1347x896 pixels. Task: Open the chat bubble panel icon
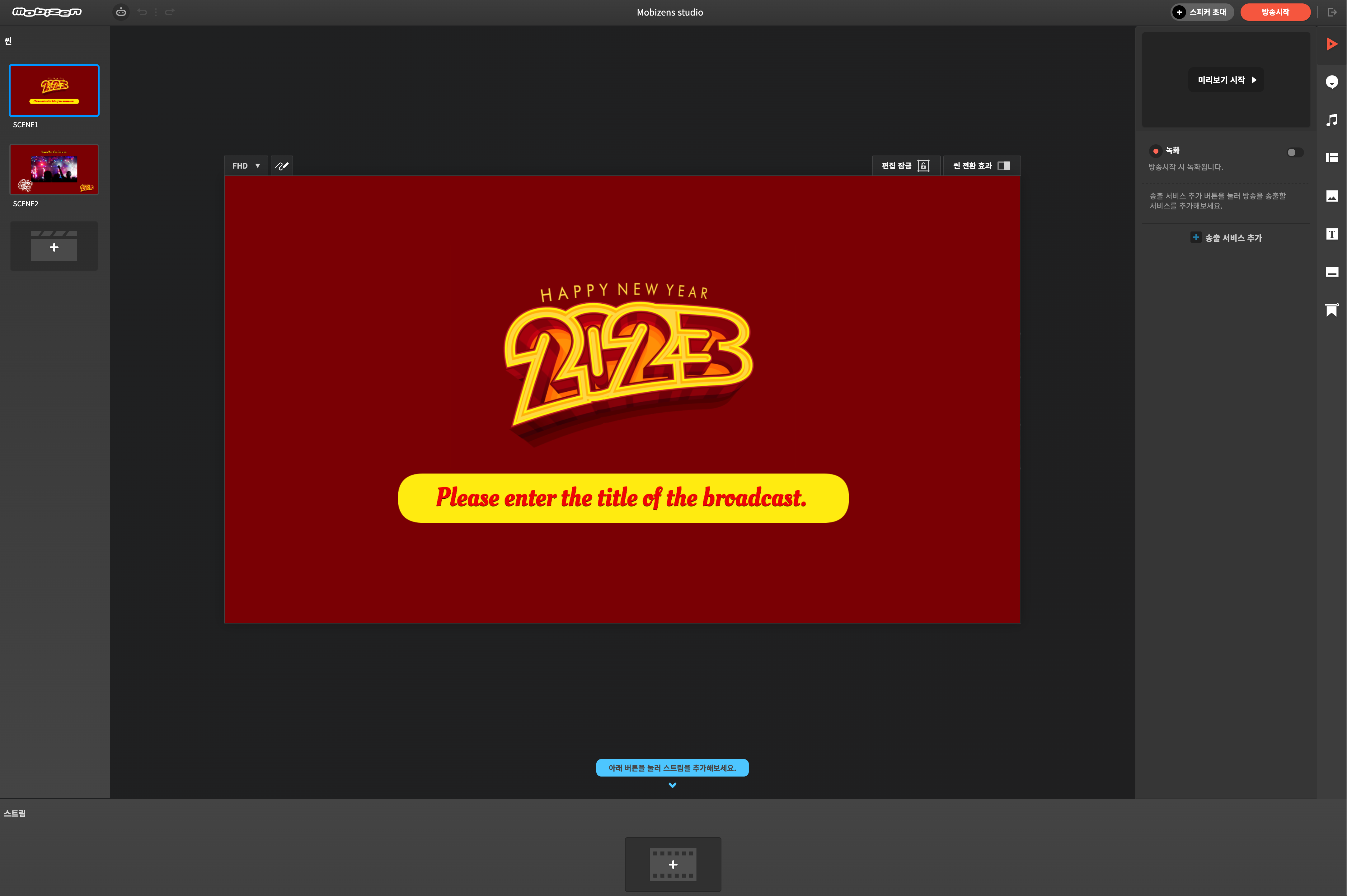[x=1331, y=82]
